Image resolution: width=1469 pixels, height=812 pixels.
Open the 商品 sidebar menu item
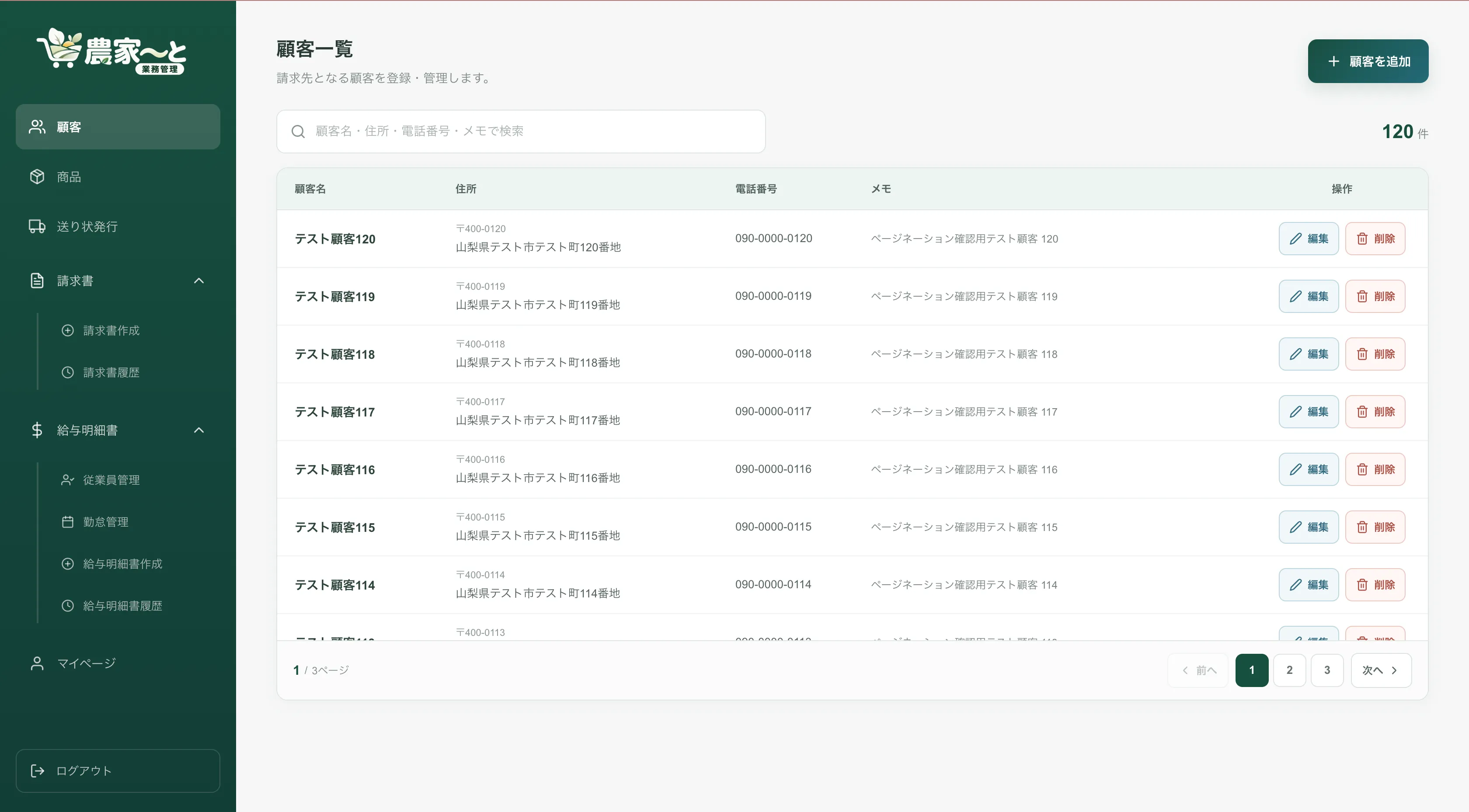pos(118,177)
